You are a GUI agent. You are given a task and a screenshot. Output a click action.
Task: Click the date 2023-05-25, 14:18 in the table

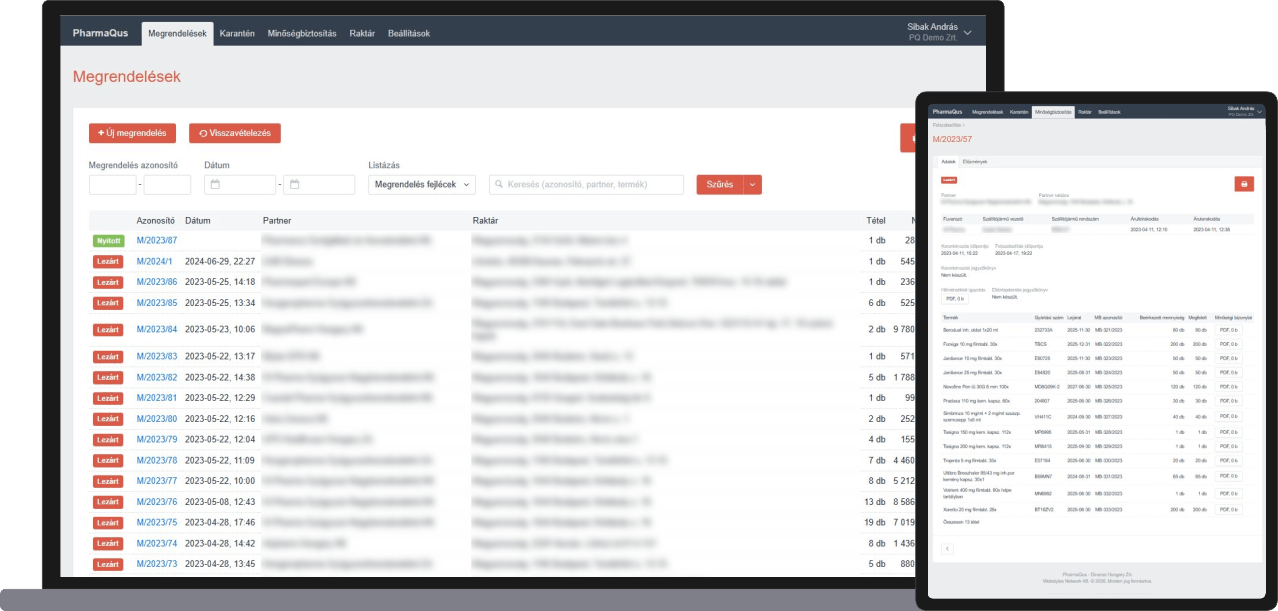220,282
